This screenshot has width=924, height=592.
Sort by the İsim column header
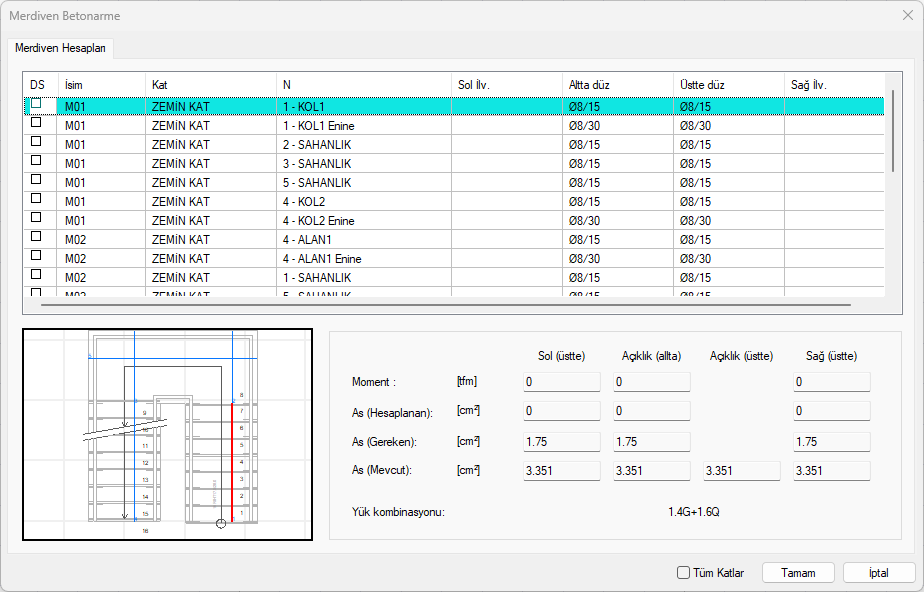pos(100,84)
